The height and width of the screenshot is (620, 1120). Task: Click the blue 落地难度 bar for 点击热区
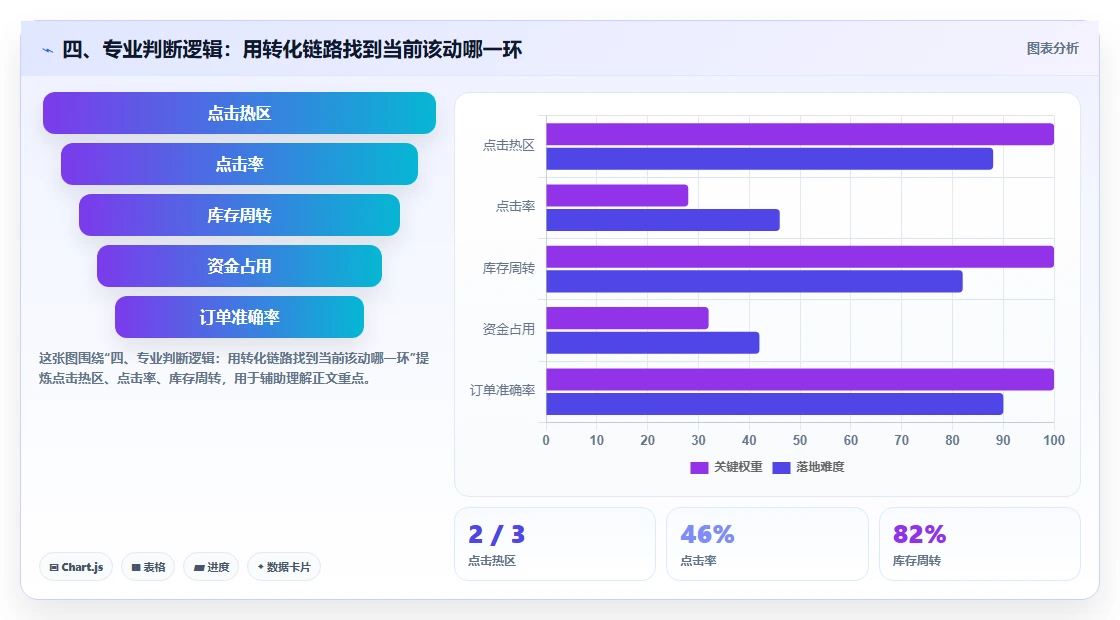[769, 159]
